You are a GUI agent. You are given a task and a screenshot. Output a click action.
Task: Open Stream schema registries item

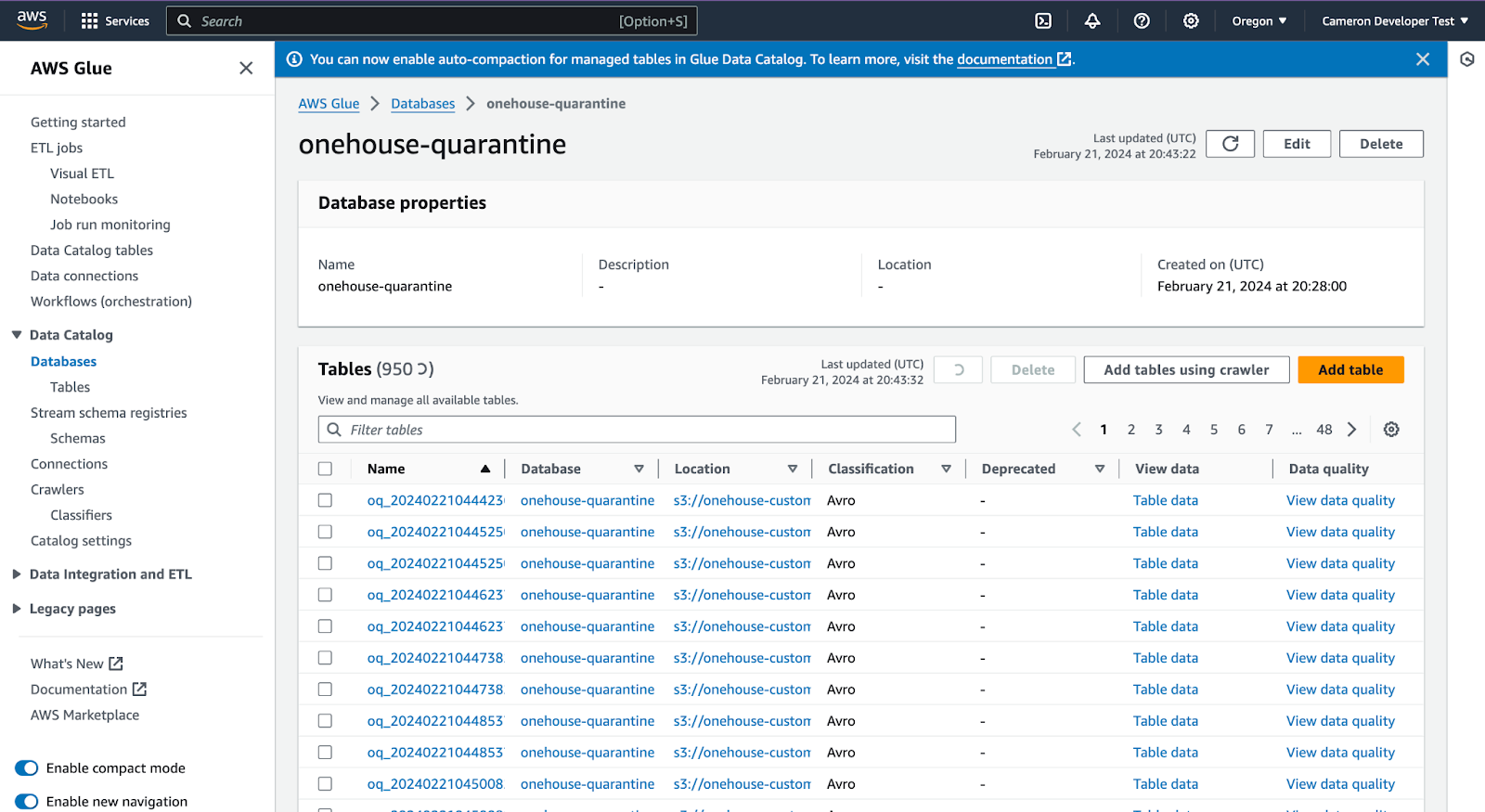click(109, 413)
